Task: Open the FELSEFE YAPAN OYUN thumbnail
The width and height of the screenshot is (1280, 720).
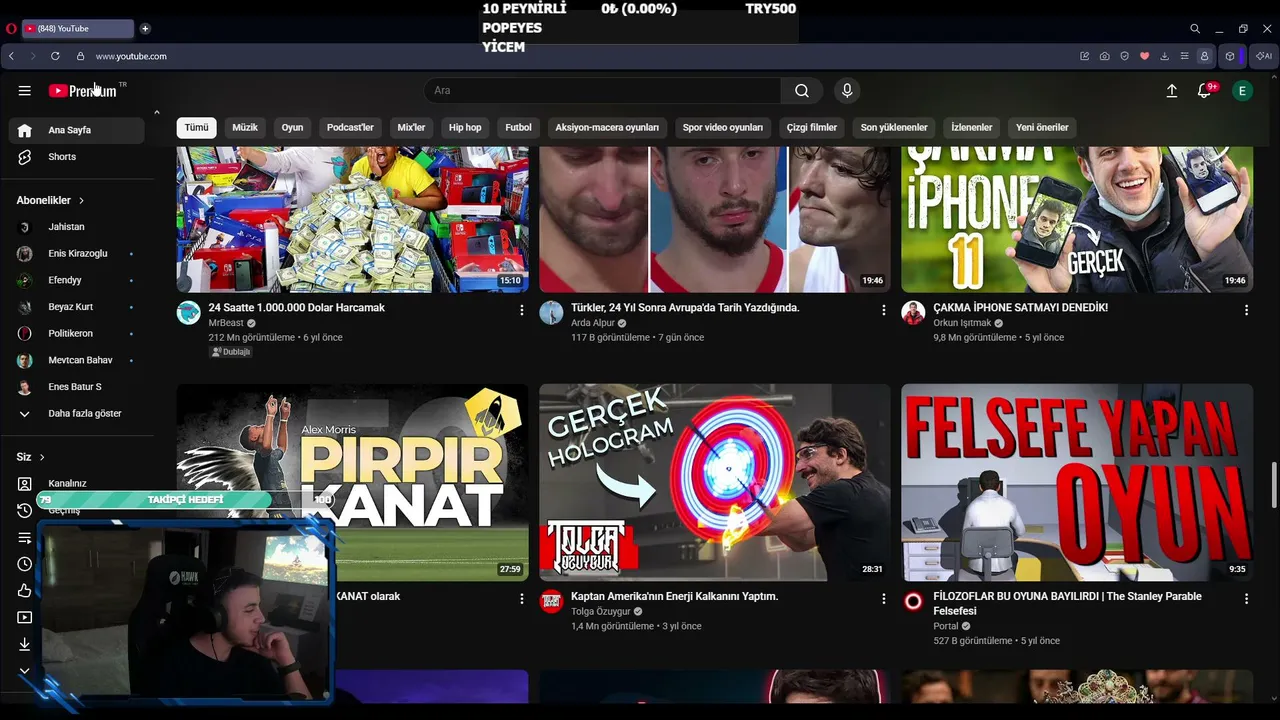Action: pos(1077,482)
